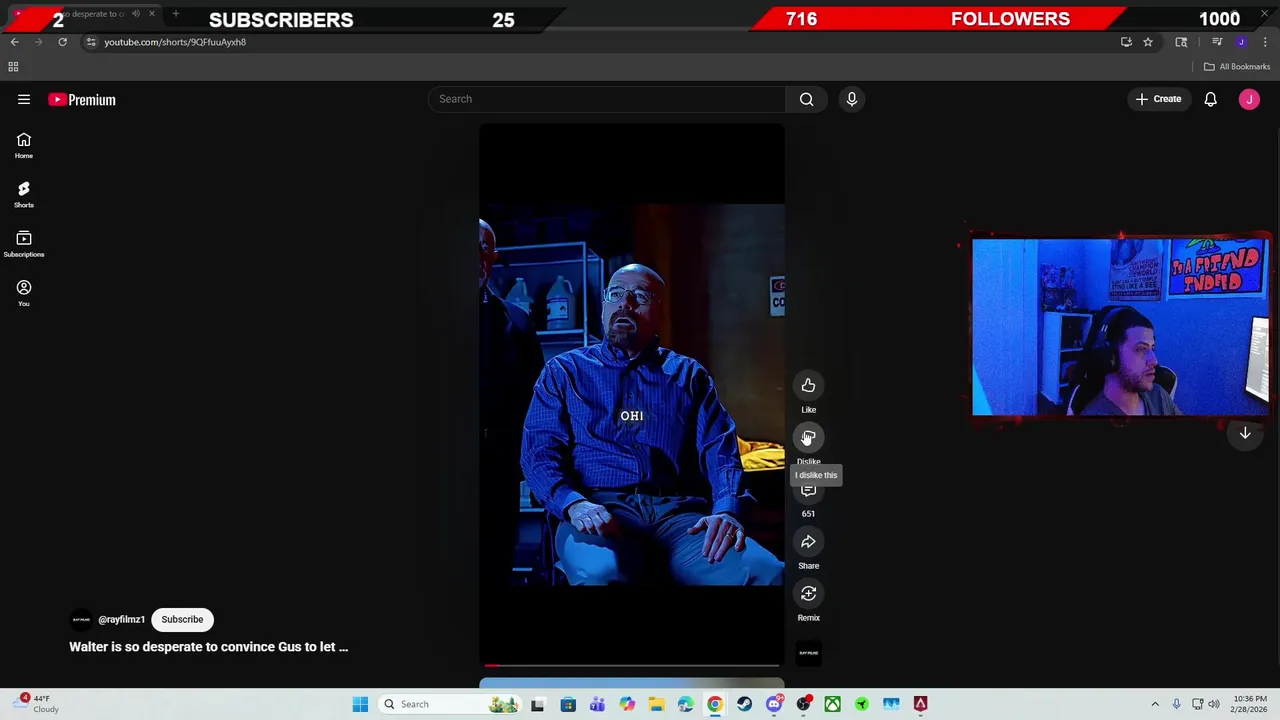Close the current YouTube tab
This screenshot has height=720, width=1280.
[x=151, y=14]
